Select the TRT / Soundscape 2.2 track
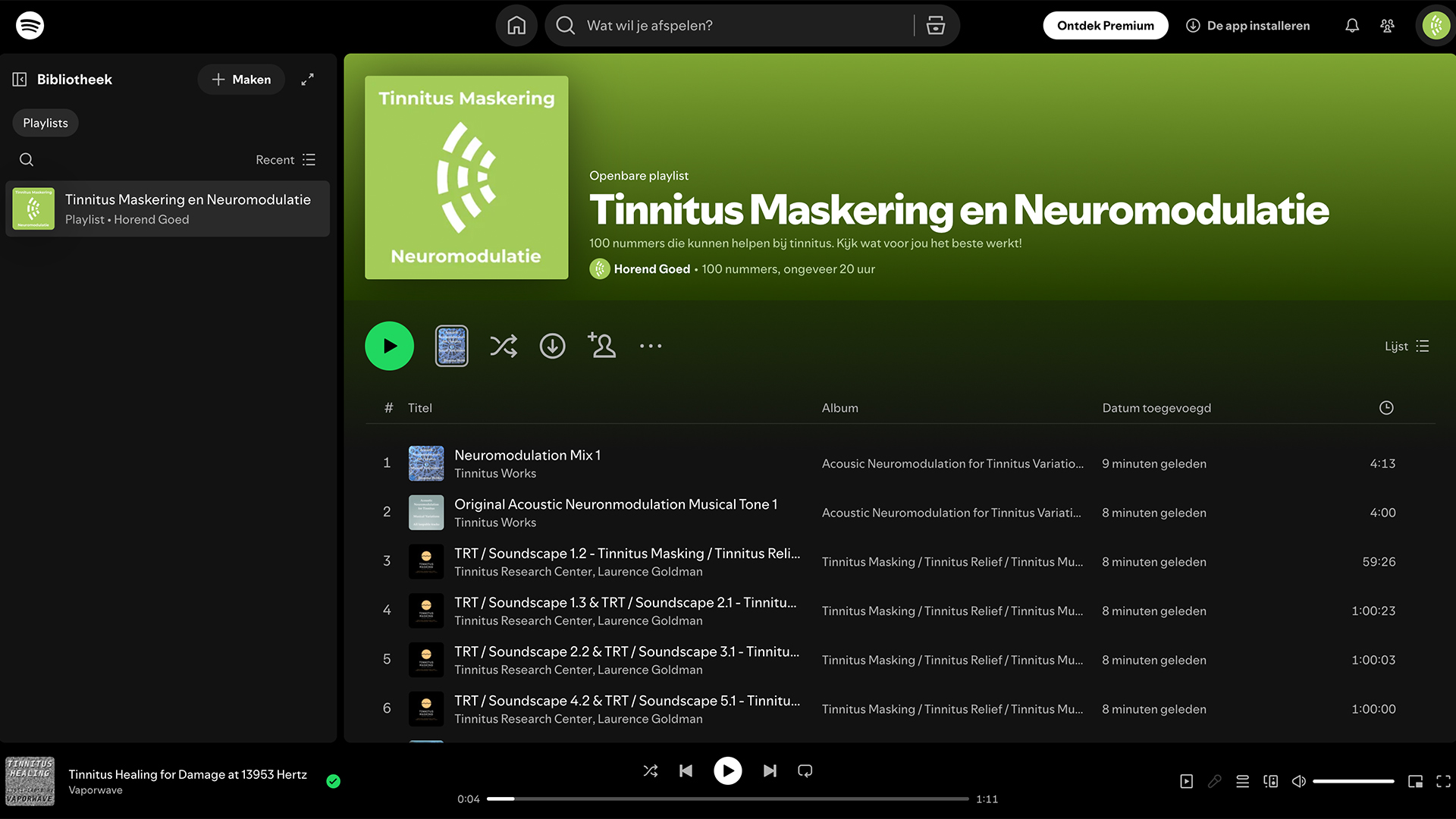This screenshot has width=1456, height=819. coord(900,660)
